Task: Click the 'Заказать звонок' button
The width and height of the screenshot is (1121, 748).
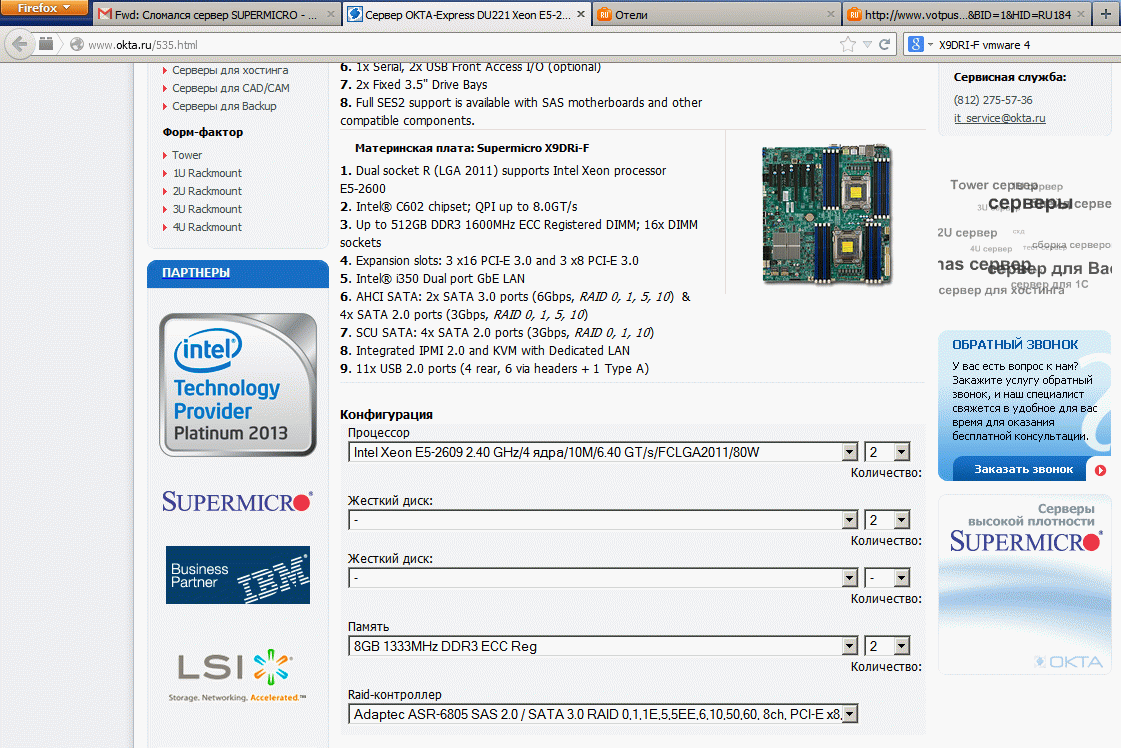Action: [1023, 469]
